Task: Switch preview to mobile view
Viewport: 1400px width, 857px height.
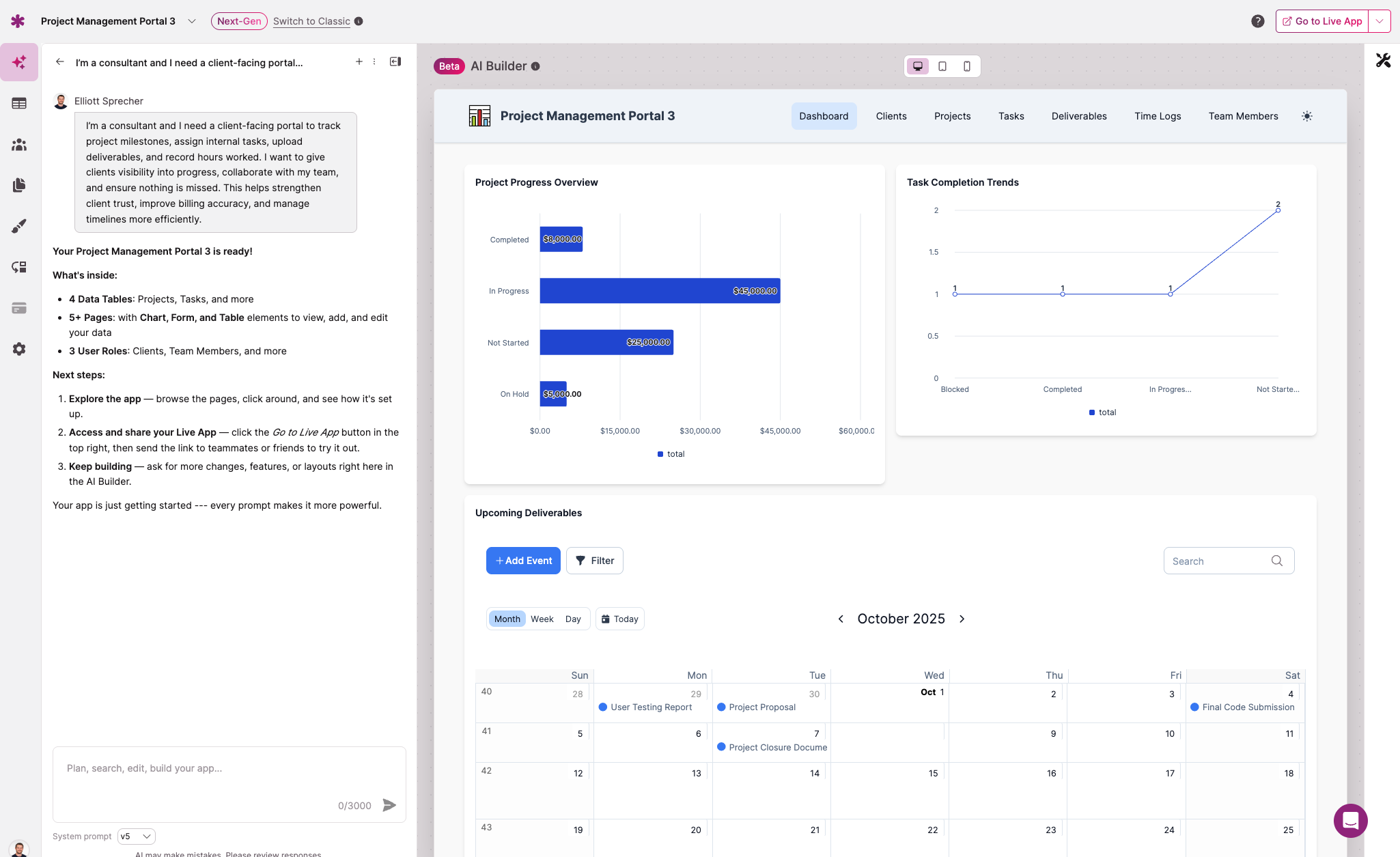Action: tap(967, 66)
